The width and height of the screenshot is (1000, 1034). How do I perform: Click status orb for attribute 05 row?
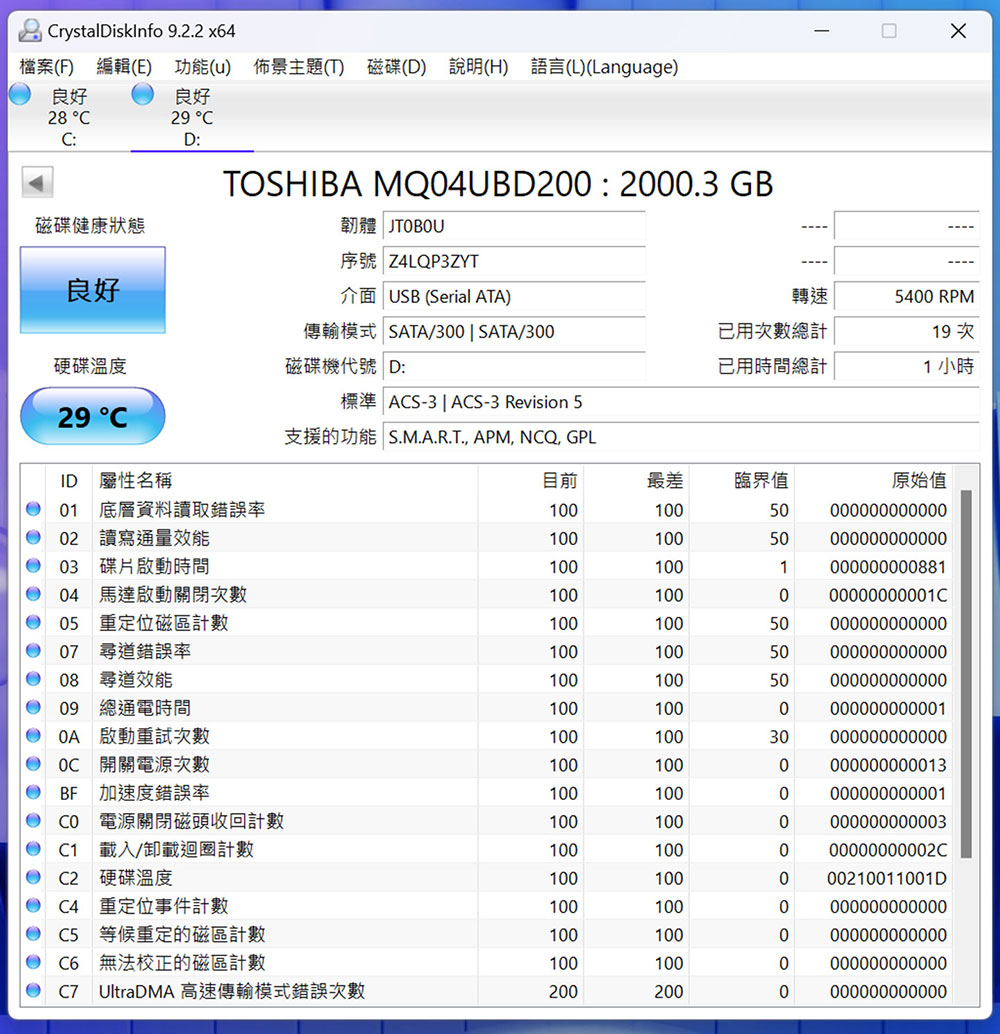pos(33,623)
